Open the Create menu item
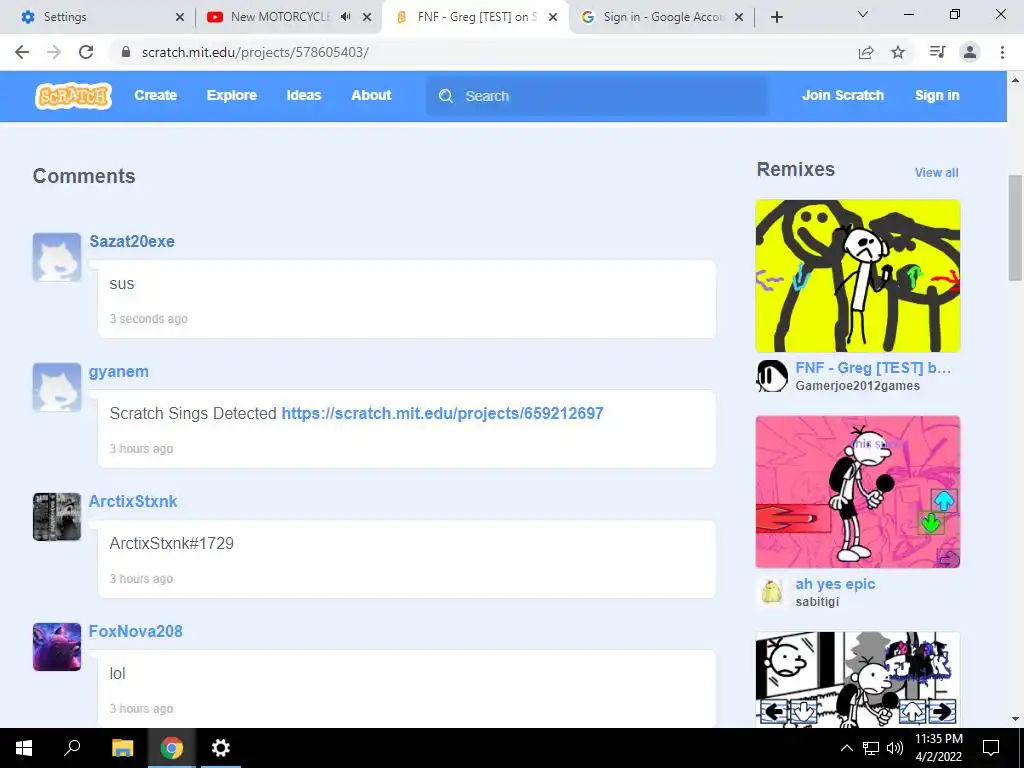The width and height of the screenshot is (1024, 768). [155, 95]
